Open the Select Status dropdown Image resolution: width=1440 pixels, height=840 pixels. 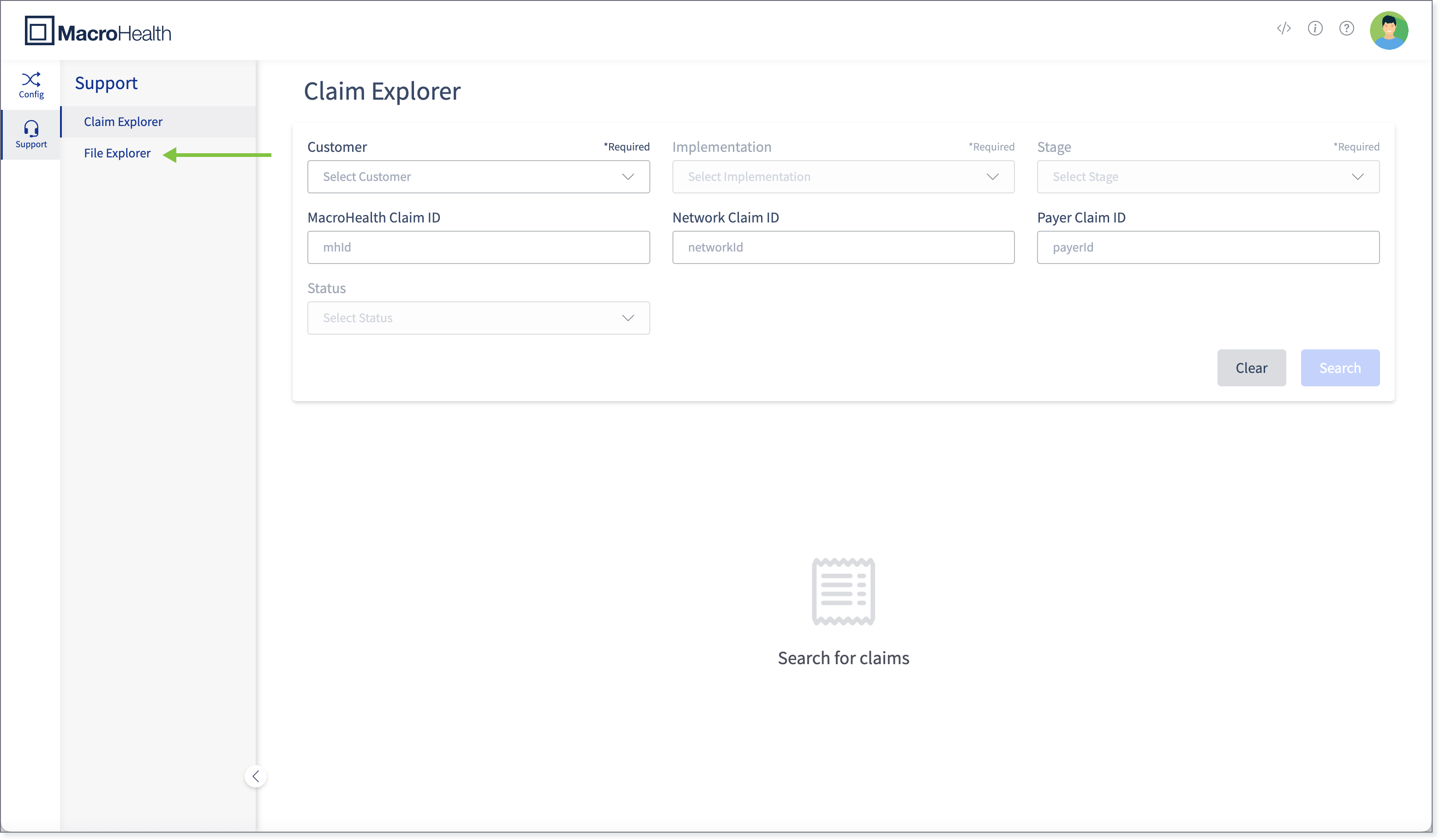478,318
